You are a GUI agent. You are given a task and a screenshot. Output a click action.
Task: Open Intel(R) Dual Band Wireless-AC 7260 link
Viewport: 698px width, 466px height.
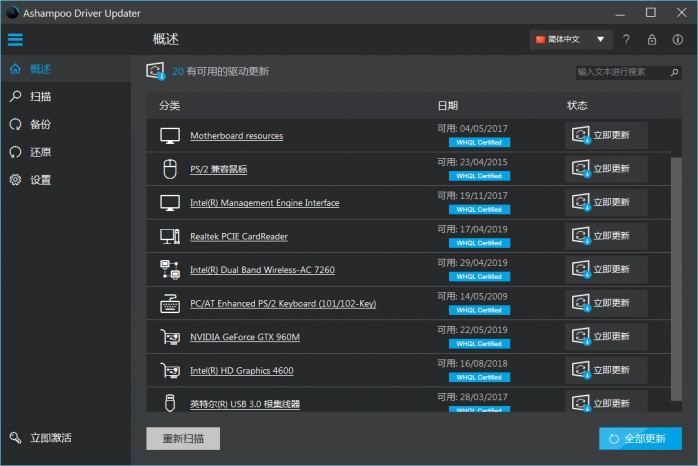click(262, 270)
